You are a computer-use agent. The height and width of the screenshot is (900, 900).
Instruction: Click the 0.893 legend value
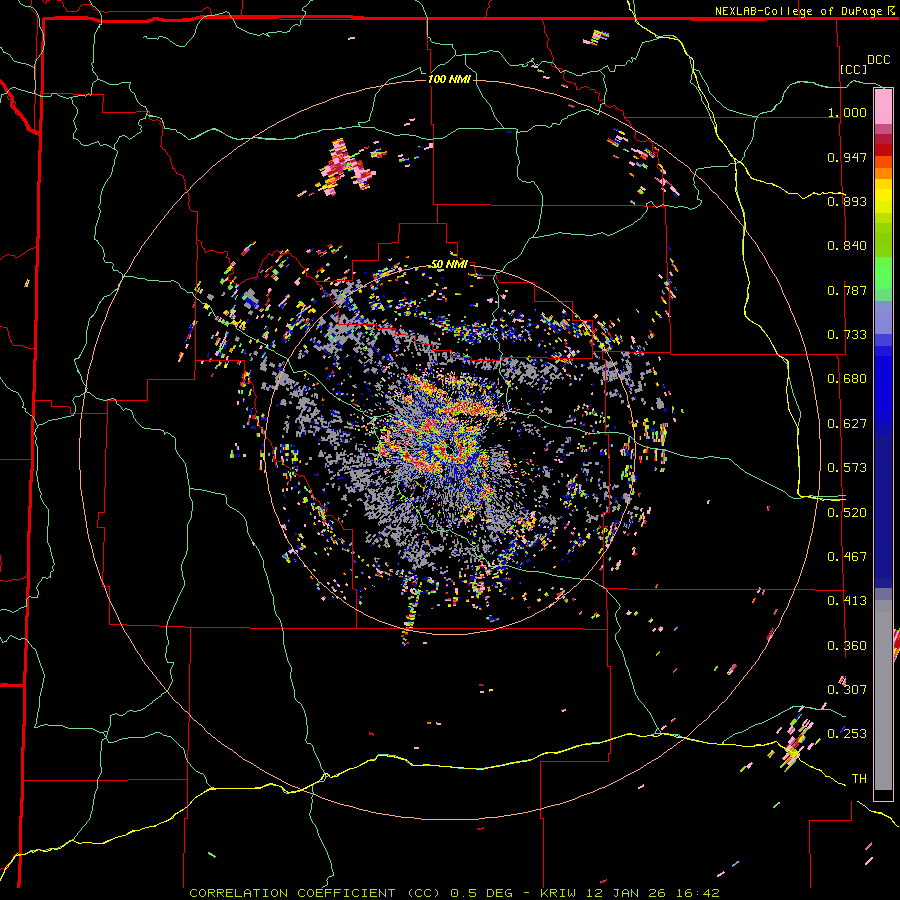click(x=847, y=201)
